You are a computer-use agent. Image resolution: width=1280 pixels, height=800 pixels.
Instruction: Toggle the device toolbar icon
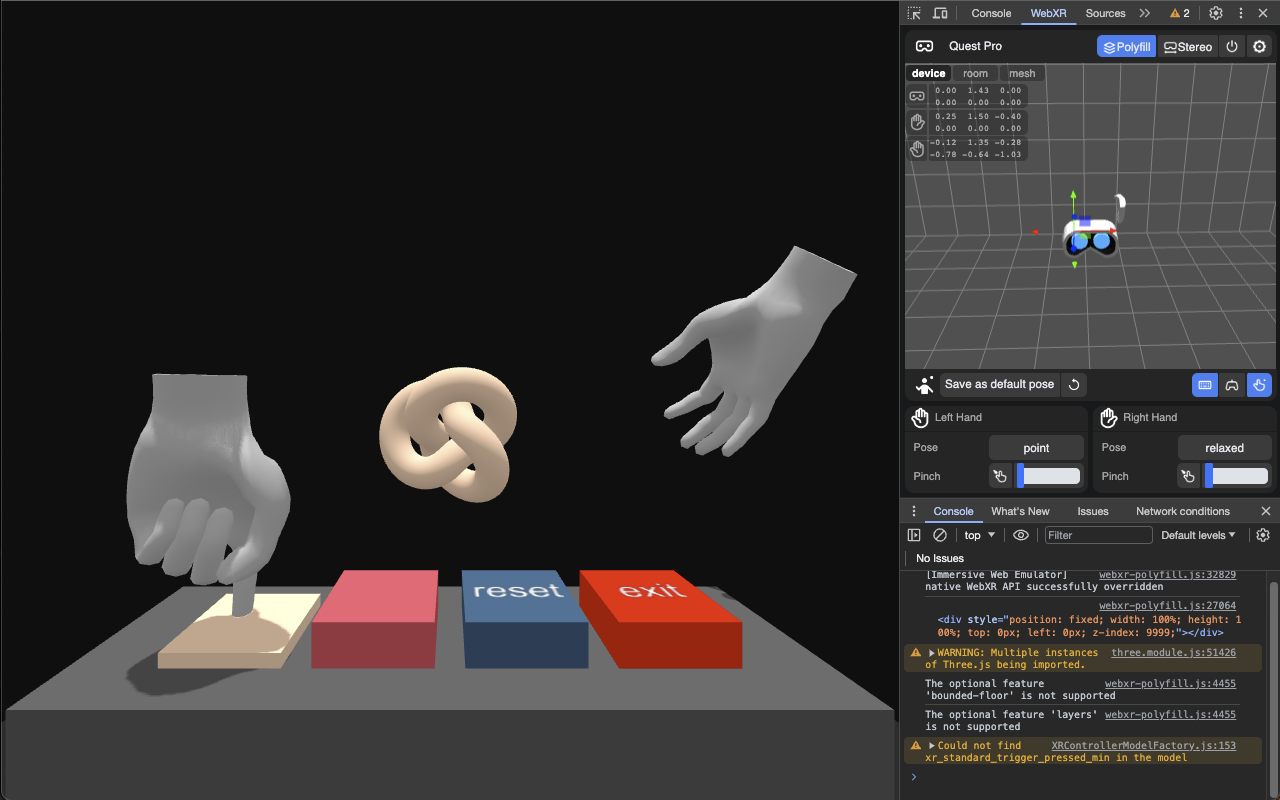[x=939, y=13]
